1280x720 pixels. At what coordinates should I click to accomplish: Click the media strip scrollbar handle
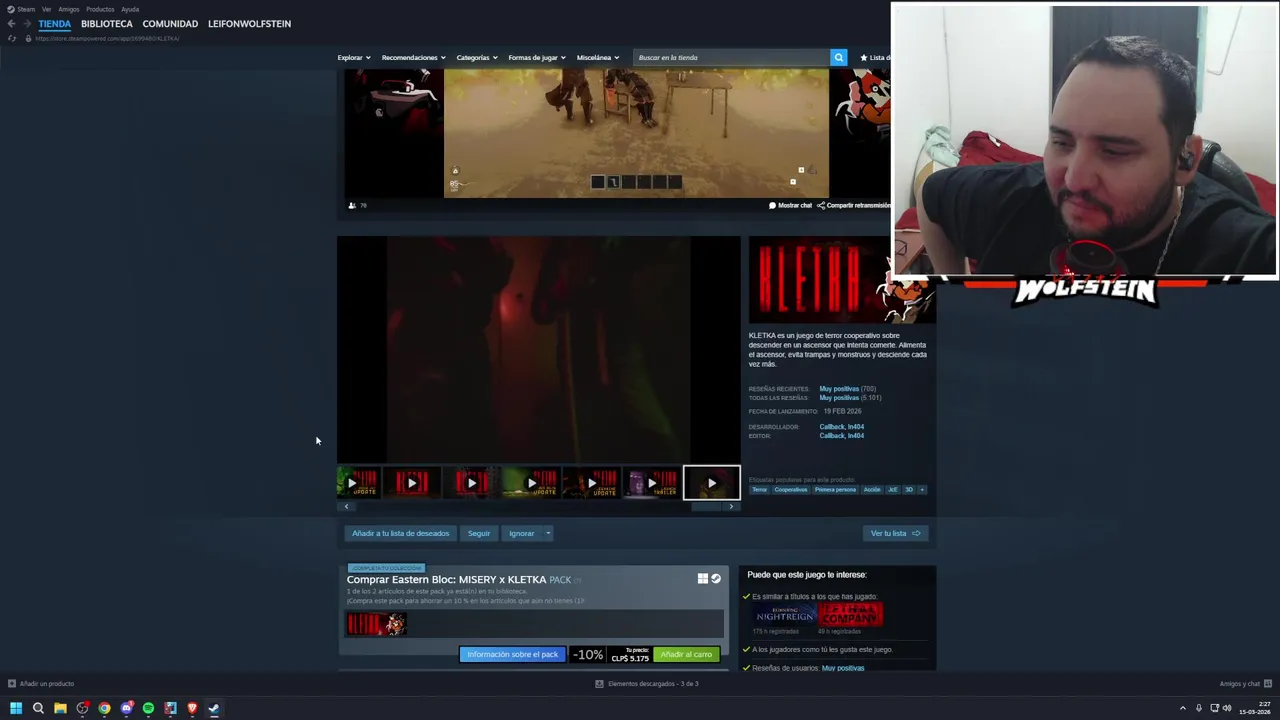[706, 506]
